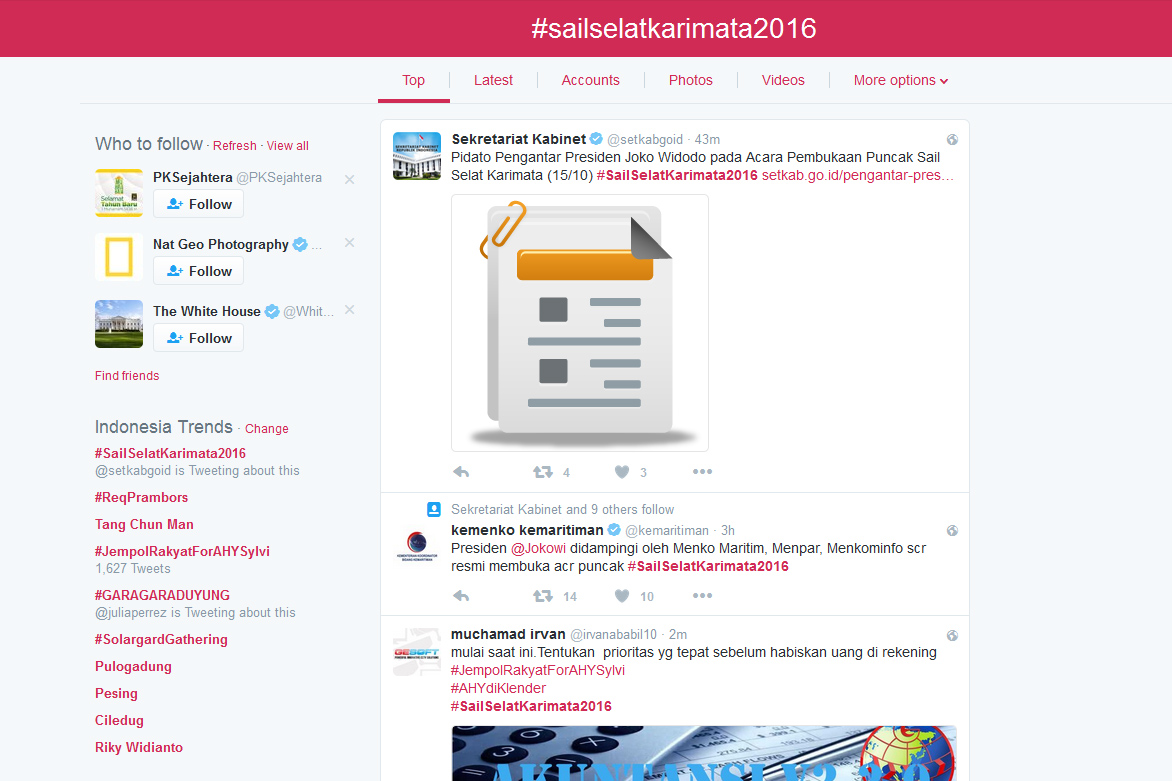The width and height of the screenshot is (1172, 781).
Task: Follow The White House account
Action: tap(199, 338)
